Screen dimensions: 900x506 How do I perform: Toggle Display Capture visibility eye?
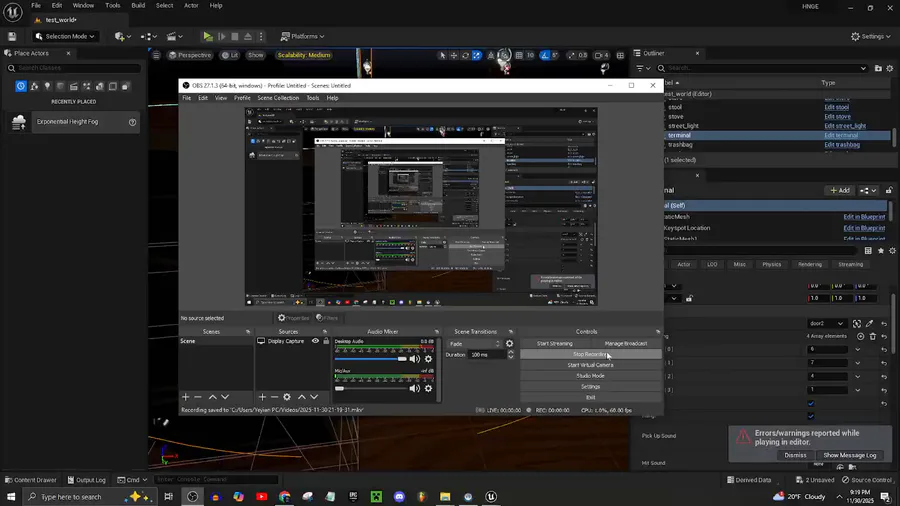coord(315,341)
